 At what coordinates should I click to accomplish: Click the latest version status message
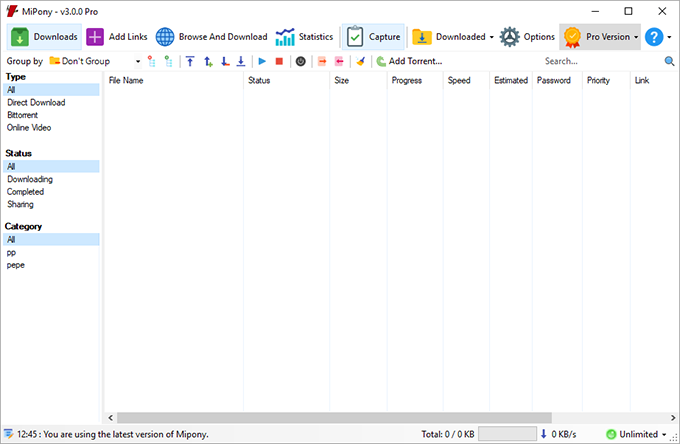coord(113,434)
